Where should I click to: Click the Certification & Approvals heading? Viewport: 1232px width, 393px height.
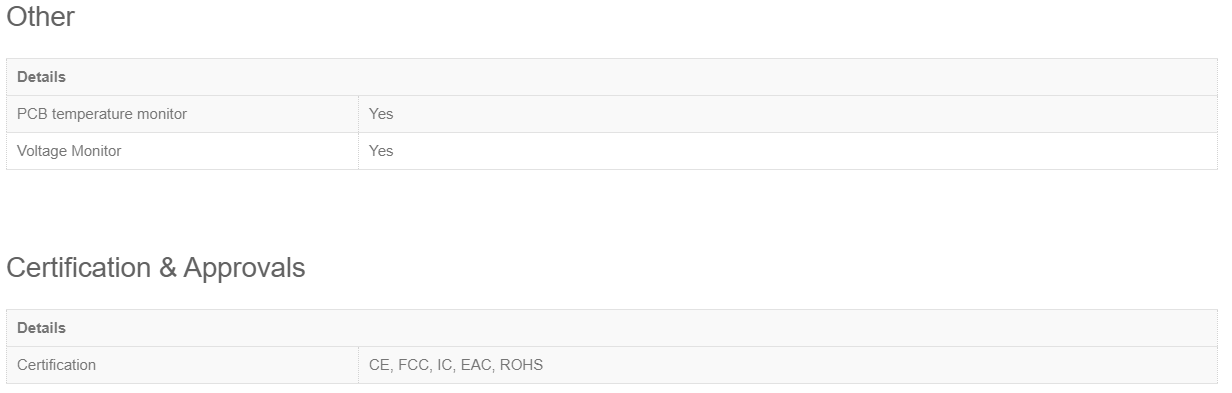156,268
